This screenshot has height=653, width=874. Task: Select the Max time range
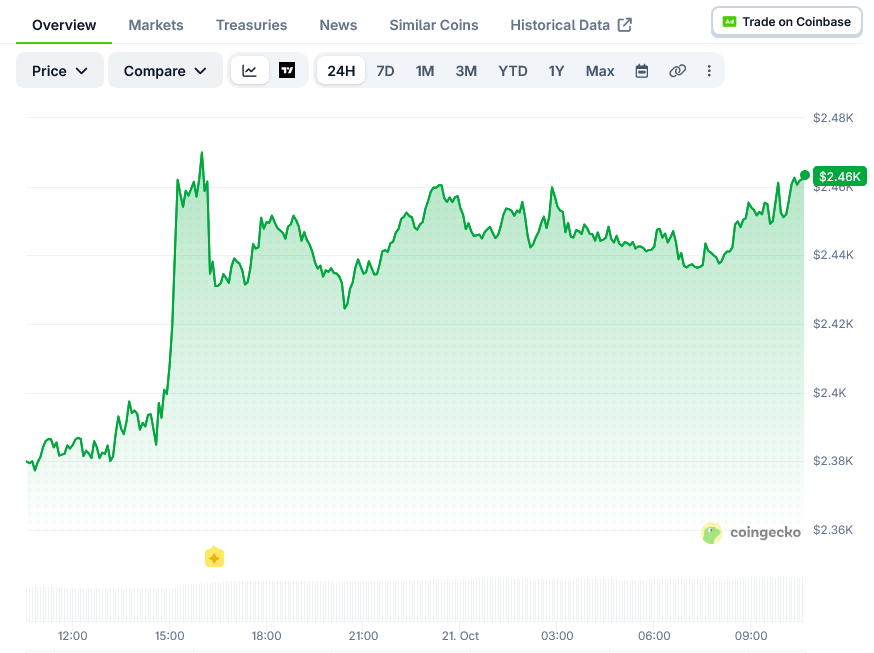pyautogui.click(x=600, y=71)
